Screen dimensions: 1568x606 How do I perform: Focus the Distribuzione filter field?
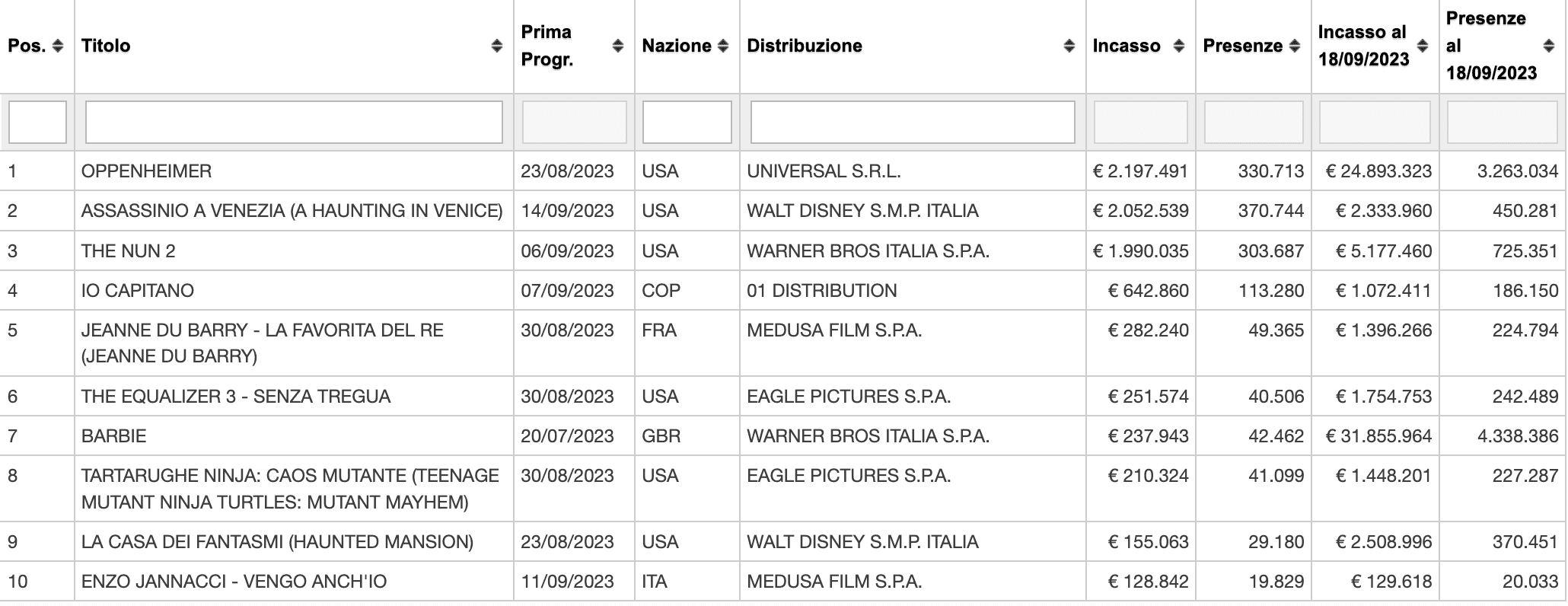coord(913,122)
